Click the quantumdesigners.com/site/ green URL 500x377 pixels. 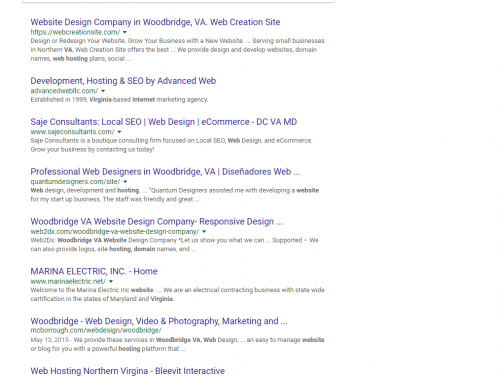75,182
